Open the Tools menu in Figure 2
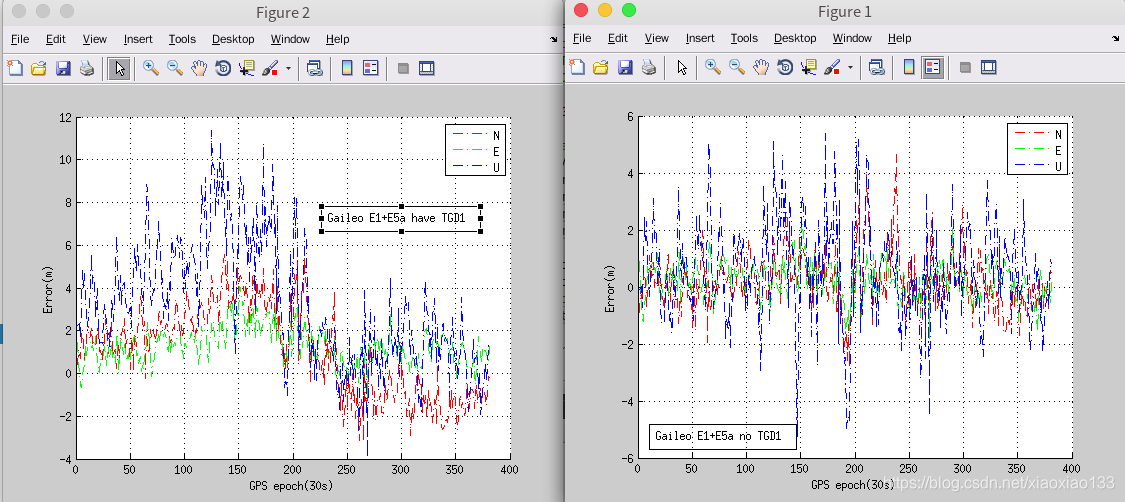The height and width of the screenshot is (502, 1125). (182, 39)
